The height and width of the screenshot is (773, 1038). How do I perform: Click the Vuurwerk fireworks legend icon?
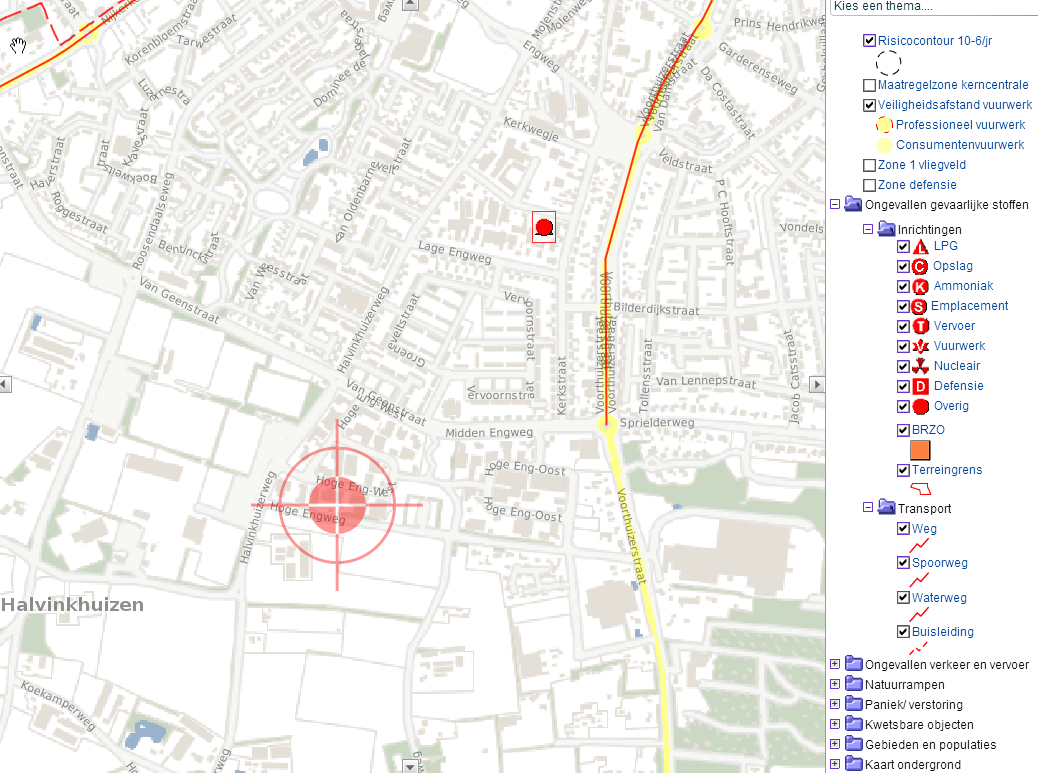[x=920, y=346]
